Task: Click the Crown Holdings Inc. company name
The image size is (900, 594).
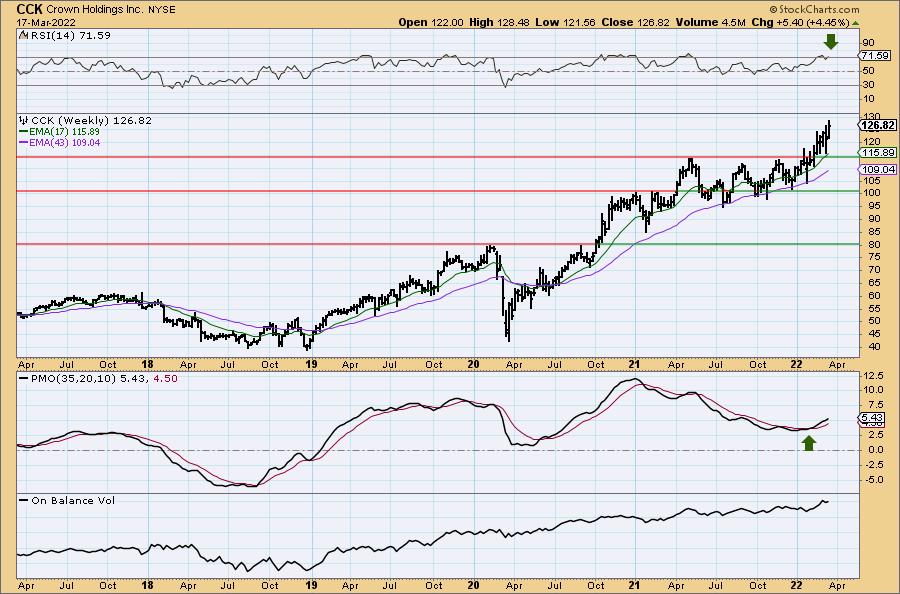Action: click(x=94, y=10)
